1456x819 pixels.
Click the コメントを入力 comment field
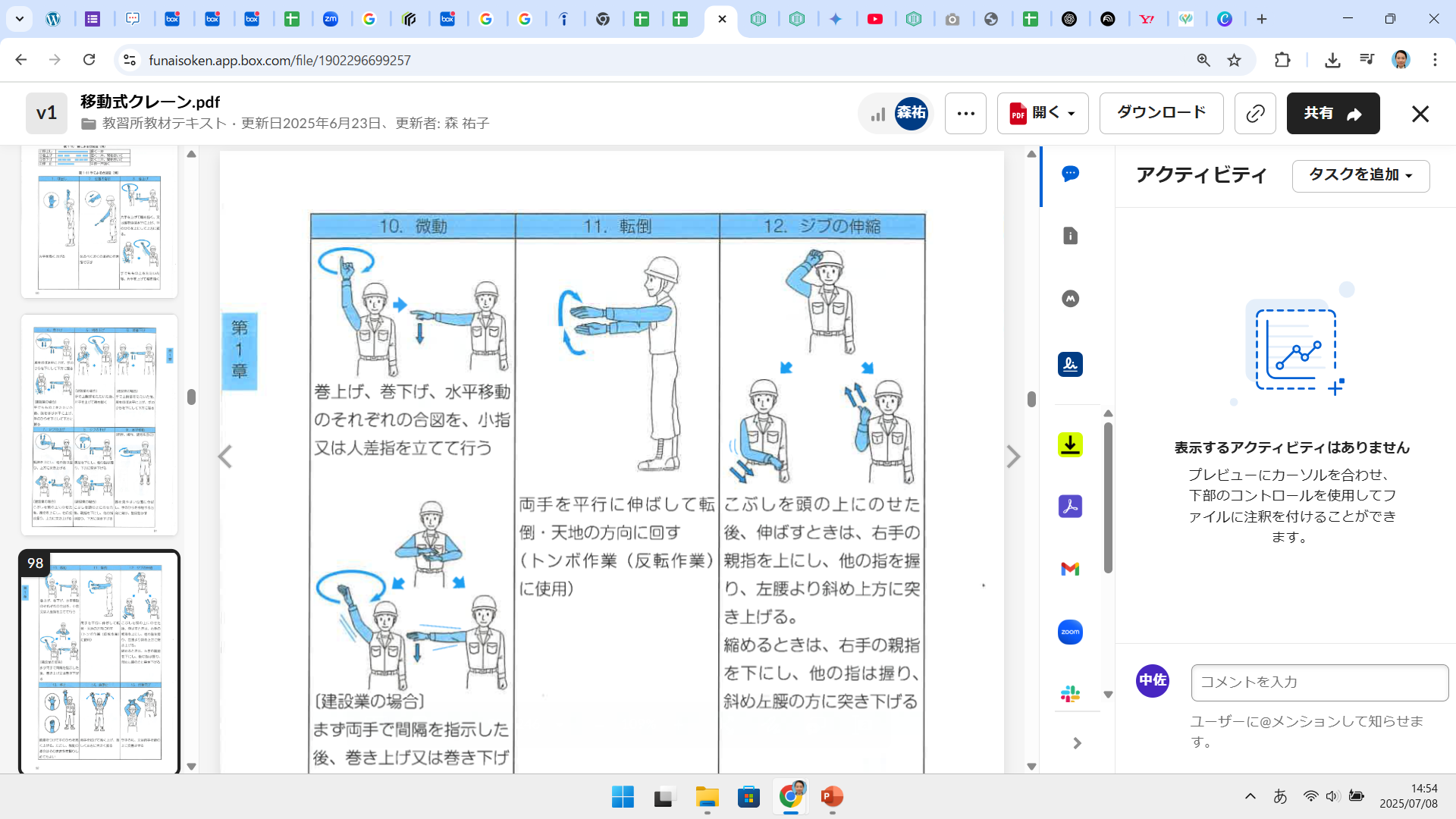point(1319,682)
